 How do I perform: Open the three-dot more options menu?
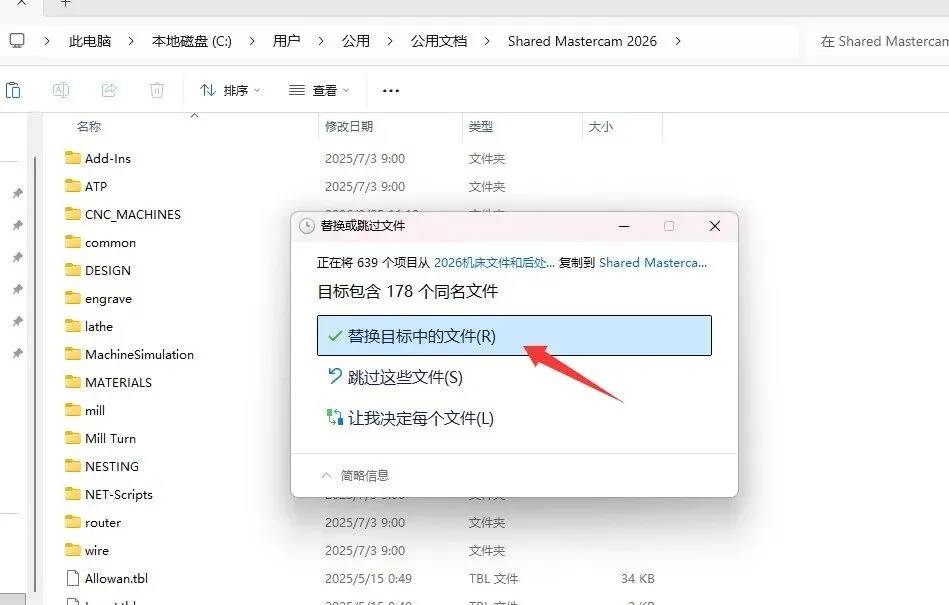coord(391,91)
